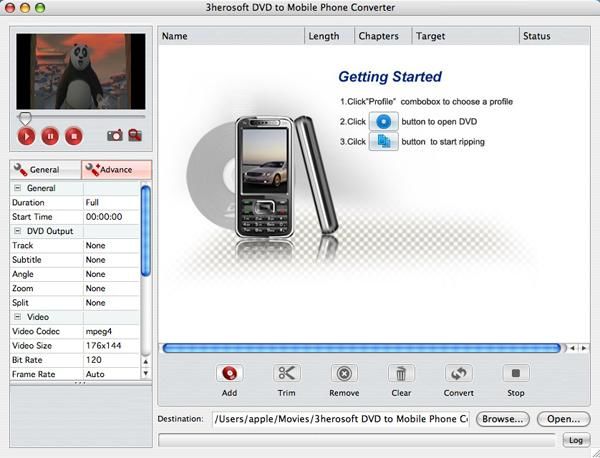Take a snapshot with the camera icon
The image size is (600, 458).
tap(115, 135)
